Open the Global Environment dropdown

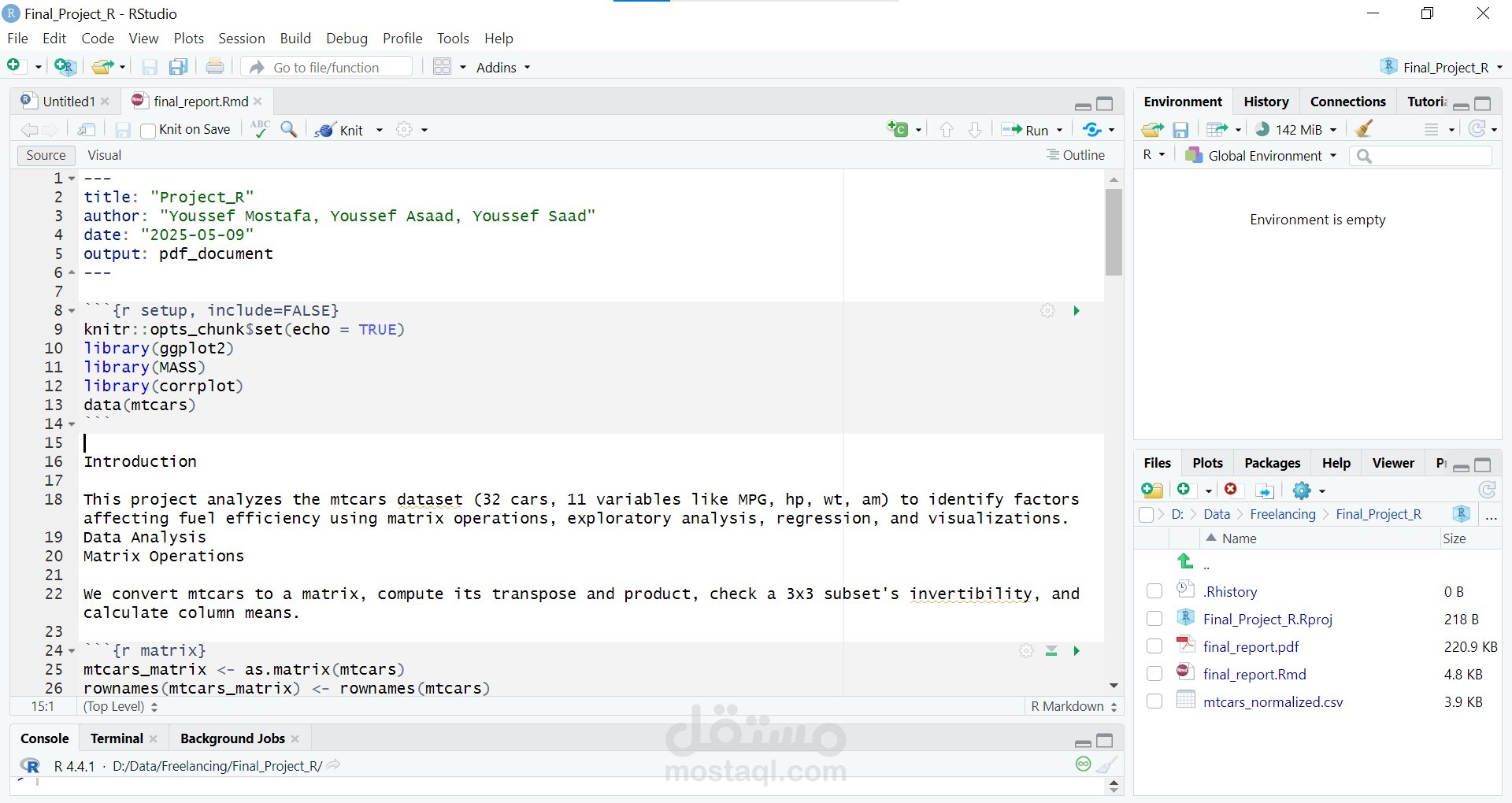click(1262, 155)
